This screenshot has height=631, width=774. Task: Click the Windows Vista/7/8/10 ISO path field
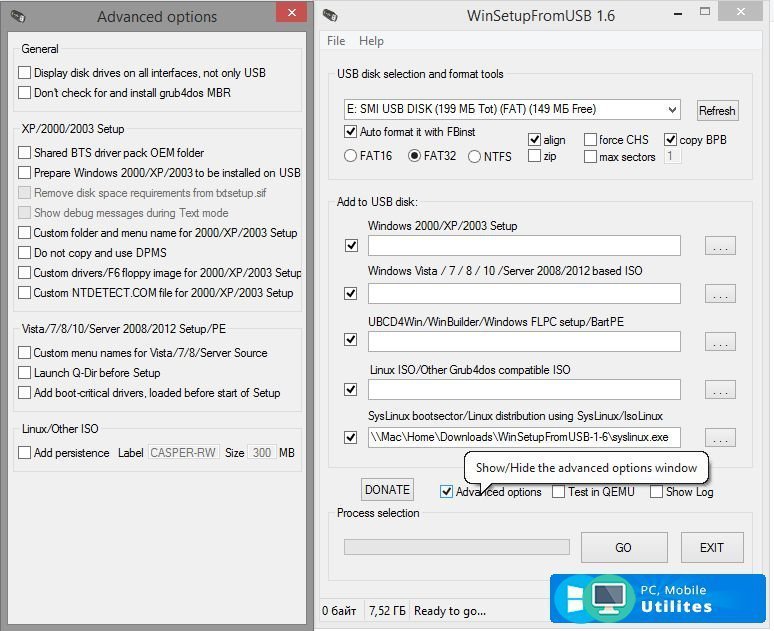coord(524,293)
